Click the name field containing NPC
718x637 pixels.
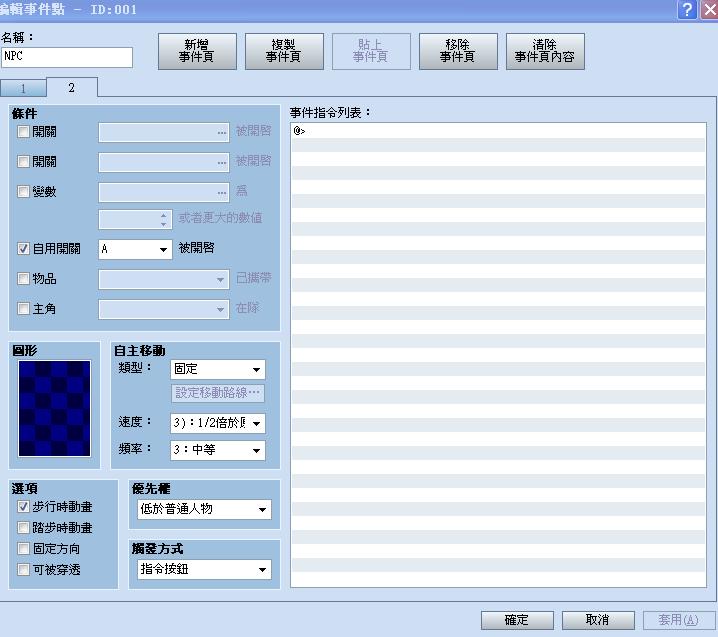67,57
